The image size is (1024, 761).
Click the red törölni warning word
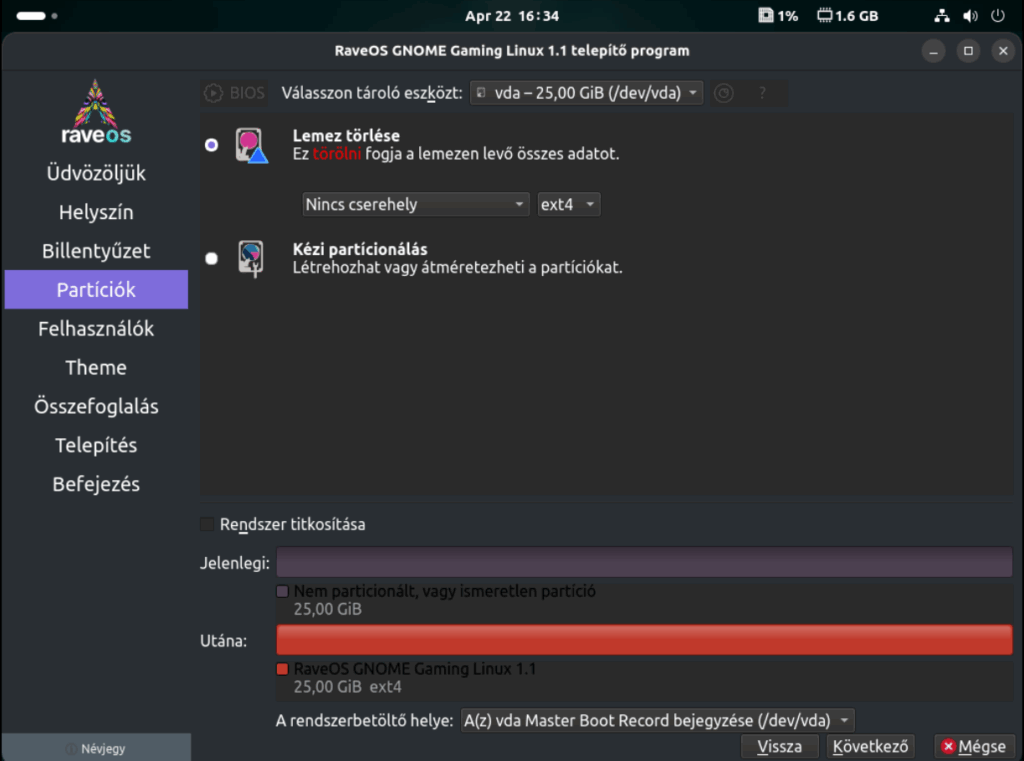click(336, 154)
